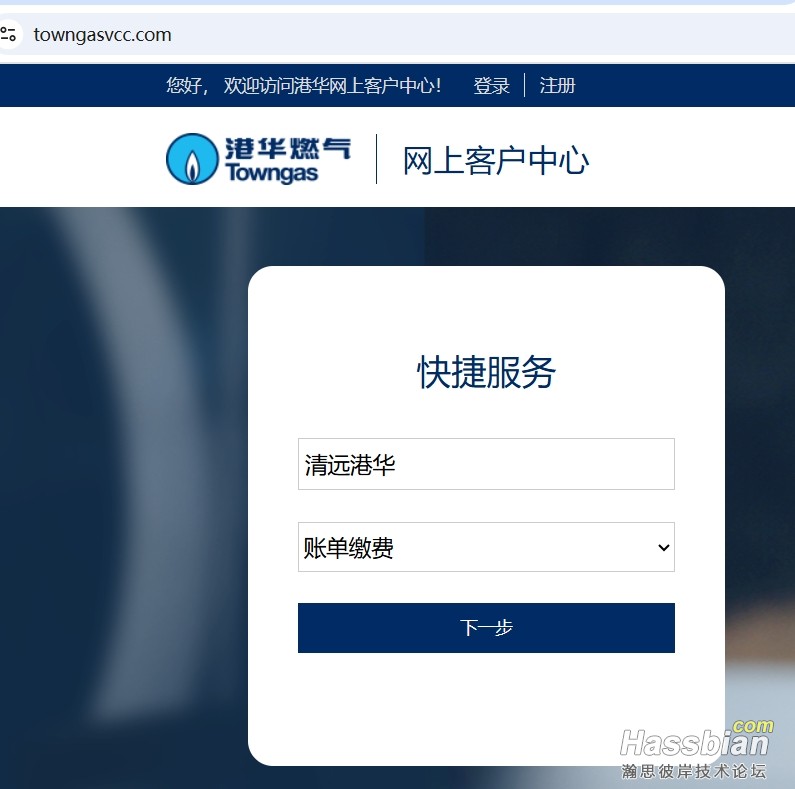The width and height of the screenshot is (795, 789).
Task: Click the 下一步 next button
Action: [486, 628]
